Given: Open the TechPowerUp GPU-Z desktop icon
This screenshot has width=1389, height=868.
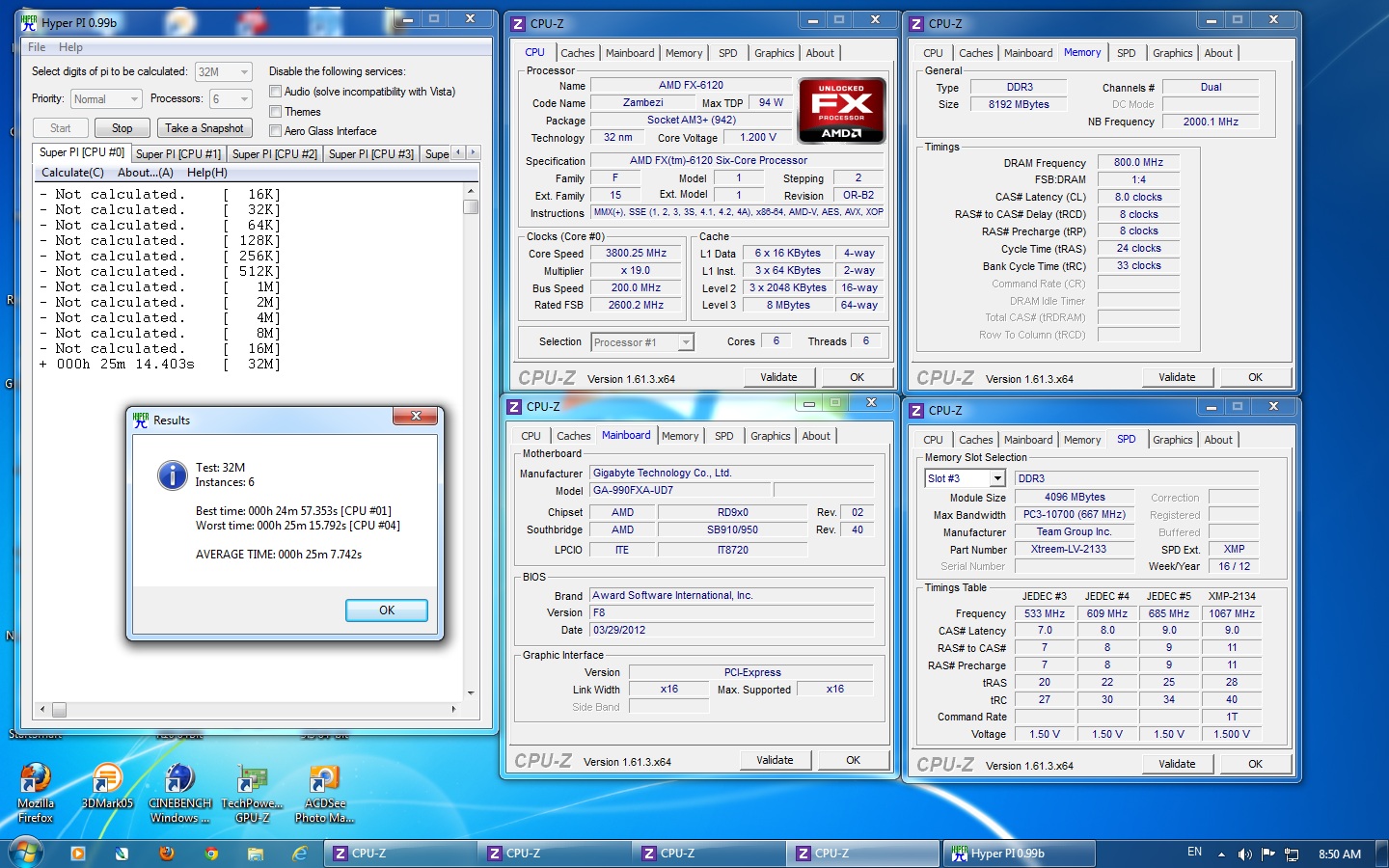Looking at the screenshot, I should pos(252,779).
